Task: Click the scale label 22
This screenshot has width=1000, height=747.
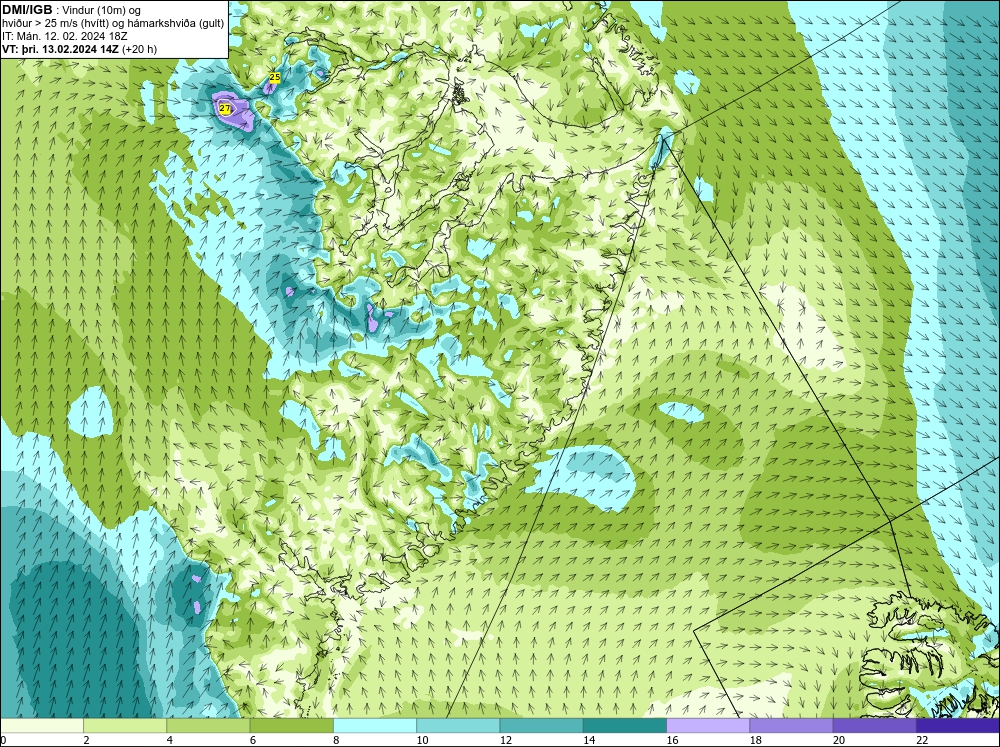Action: pos(922,740)
